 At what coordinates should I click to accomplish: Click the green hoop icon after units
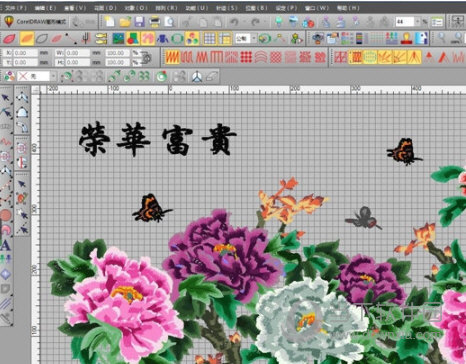click(265, 39)
